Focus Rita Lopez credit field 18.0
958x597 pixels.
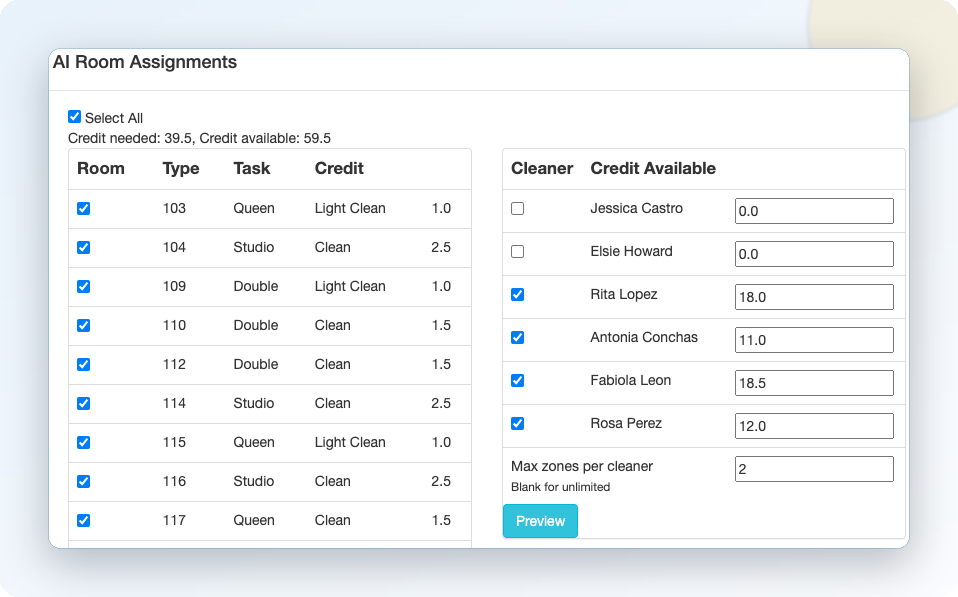coord(814,297)
